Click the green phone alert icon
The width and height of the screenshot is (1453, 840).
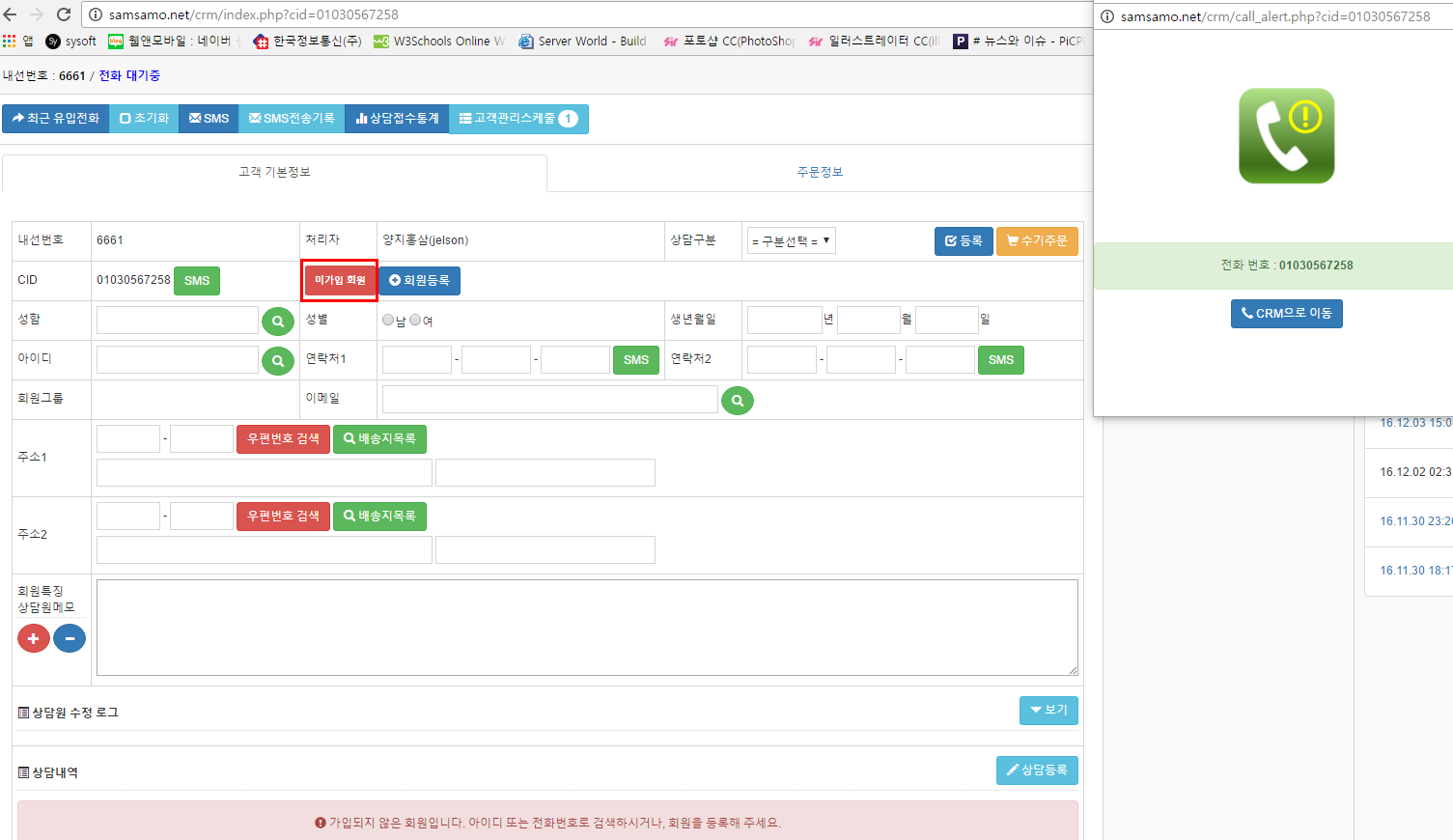(x=1286, y=136)
